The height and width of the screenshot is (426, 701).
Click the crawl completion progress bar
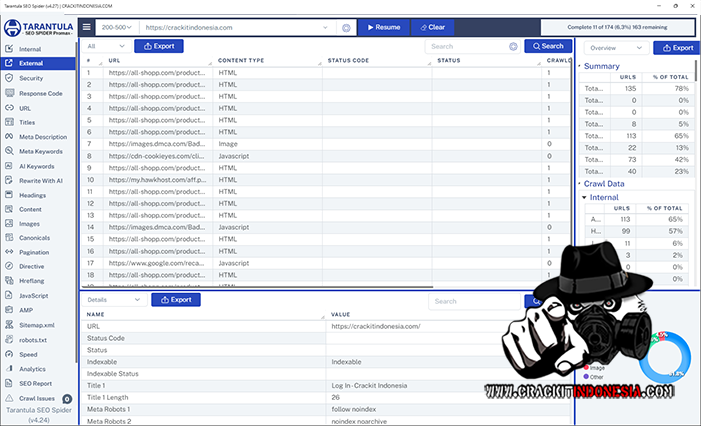pos(616,28)
